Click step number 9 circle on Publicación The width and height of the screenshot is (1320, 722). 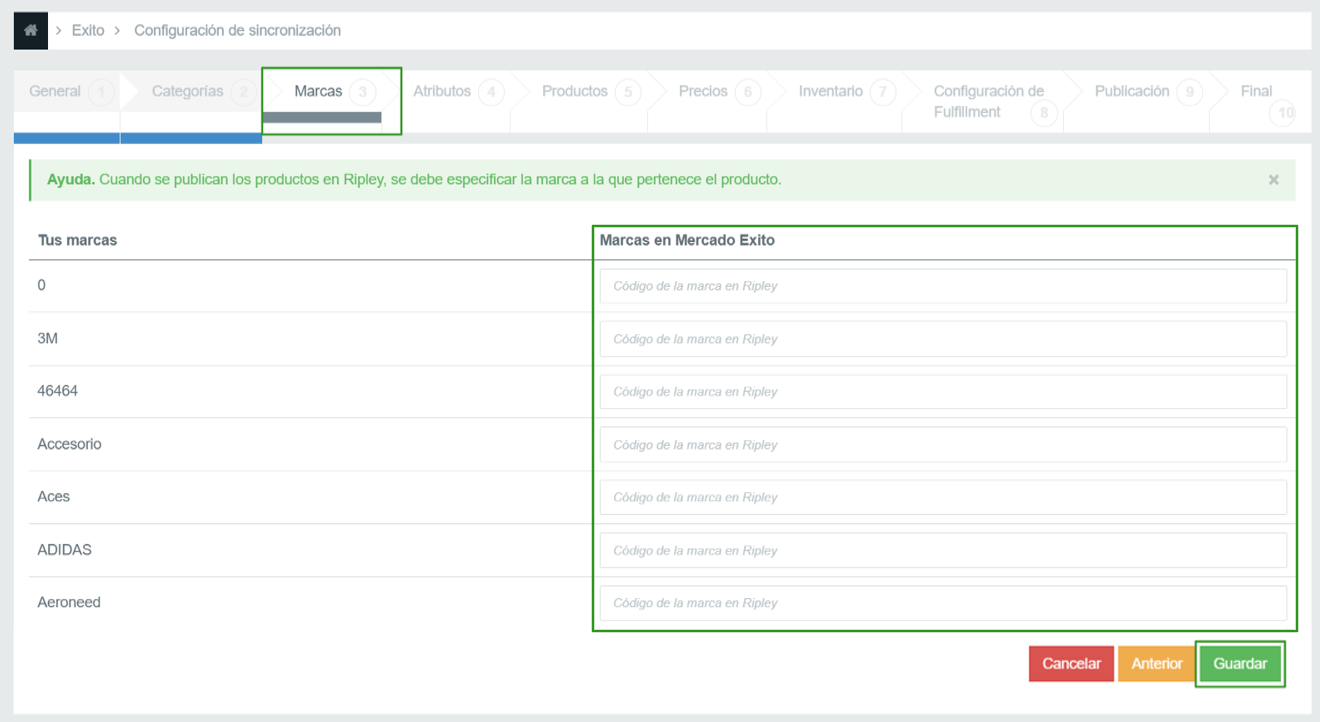click(x=1189, y=93)
